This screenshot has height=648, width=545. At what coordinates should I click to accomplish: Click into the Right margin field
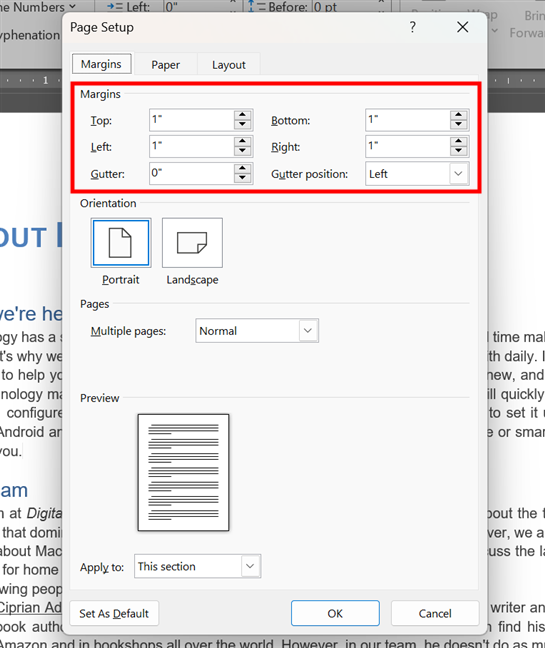pyautogui.click(x=408, y=146)
